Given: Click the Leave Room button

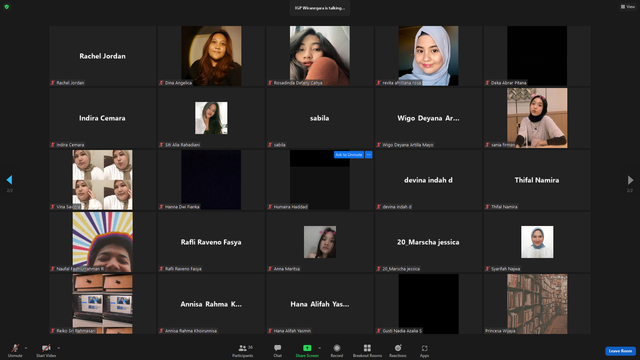Looking at the screenshot, I should click(x=620, y=351).
